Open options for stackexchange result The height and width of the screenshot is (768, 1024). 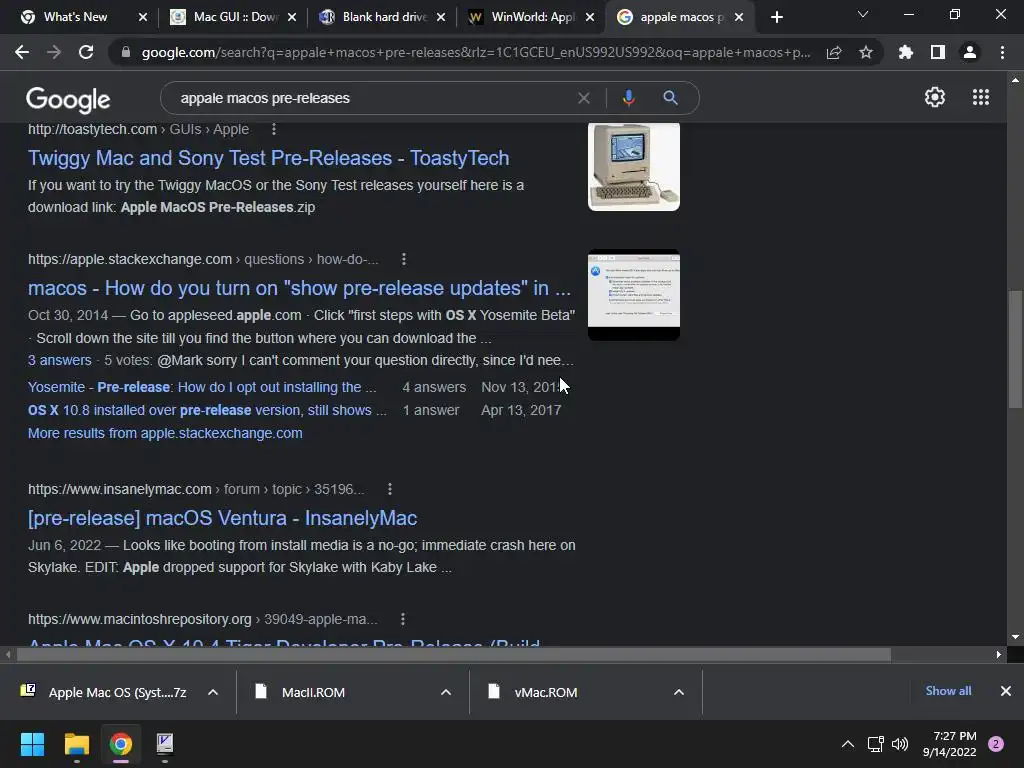click(x=404, y=259)
